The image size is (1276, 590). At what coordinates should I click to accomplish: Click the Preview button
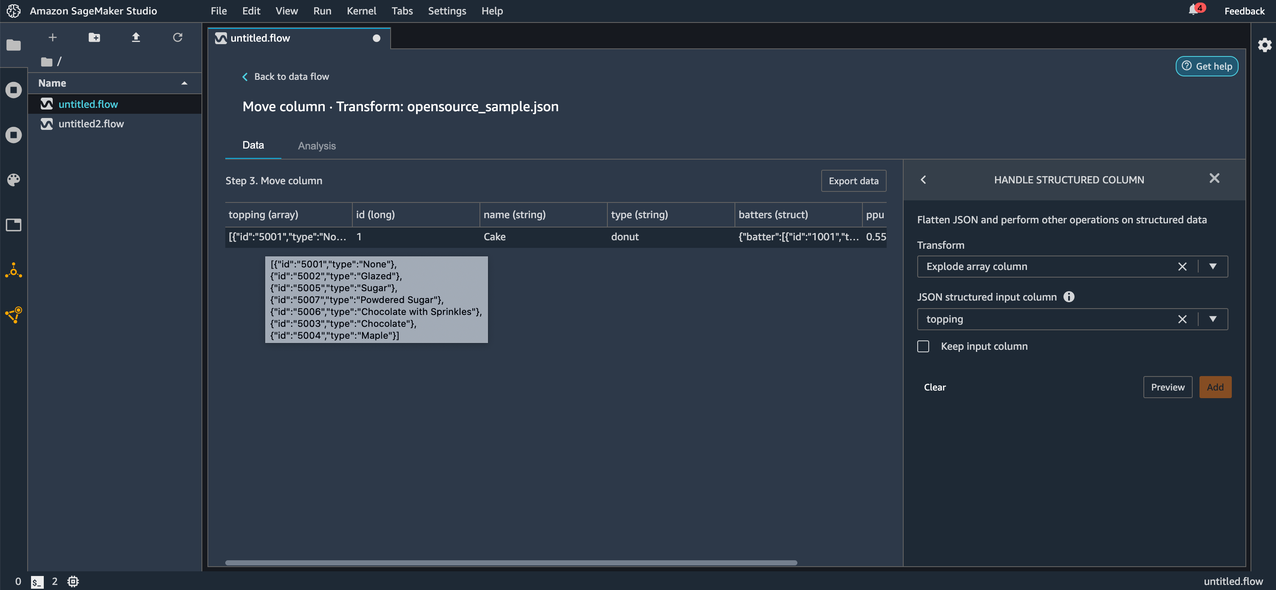coord(1167,387)
